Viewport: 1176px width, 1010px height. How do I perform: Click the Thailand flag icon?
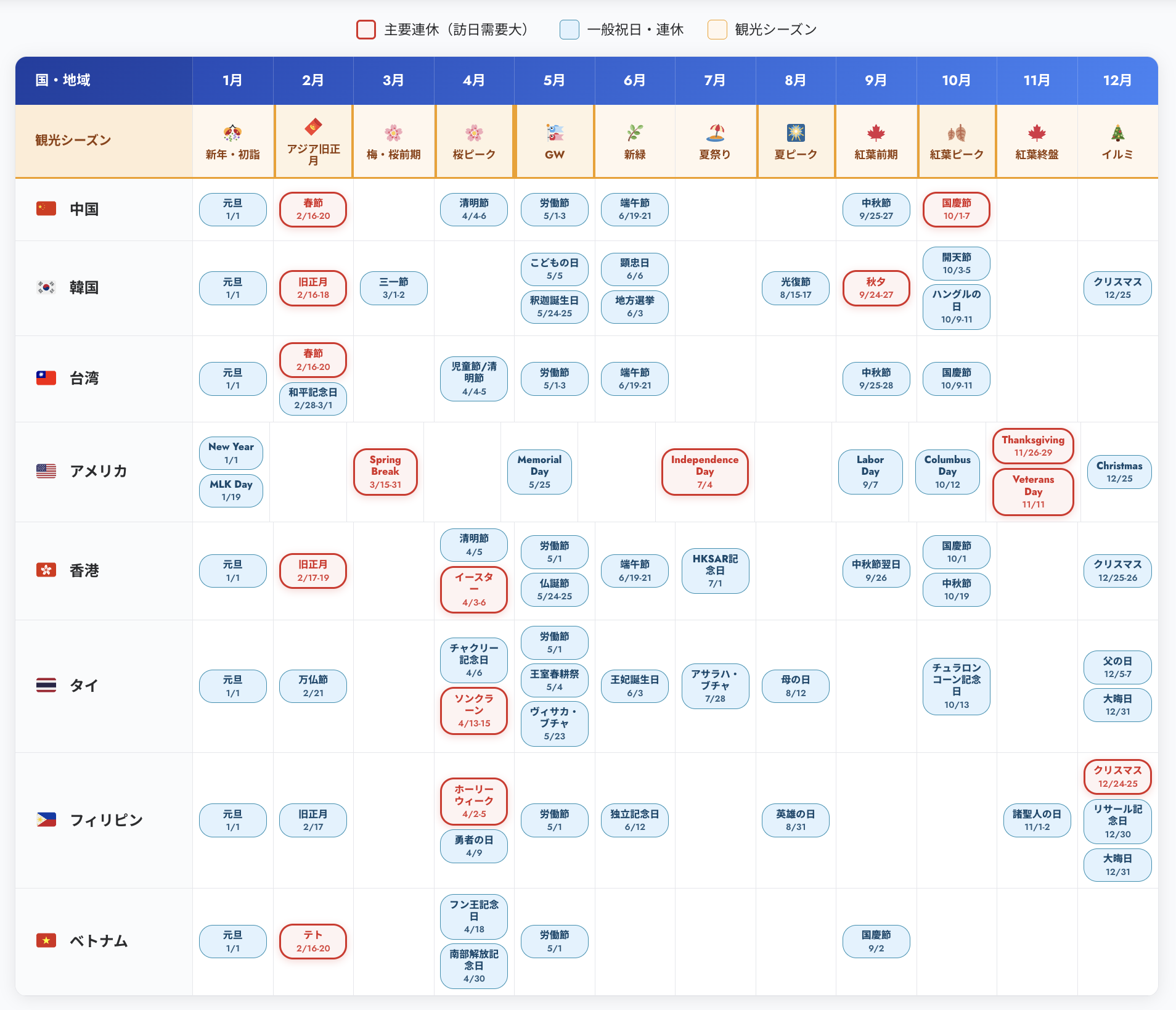coord(46,685)
